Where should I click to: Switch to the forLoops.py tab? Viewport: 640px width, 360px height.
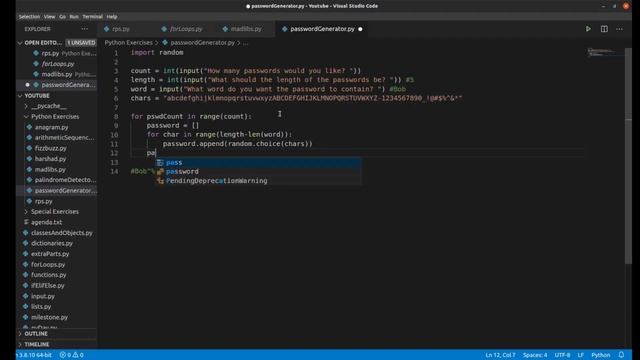point(186,29)
